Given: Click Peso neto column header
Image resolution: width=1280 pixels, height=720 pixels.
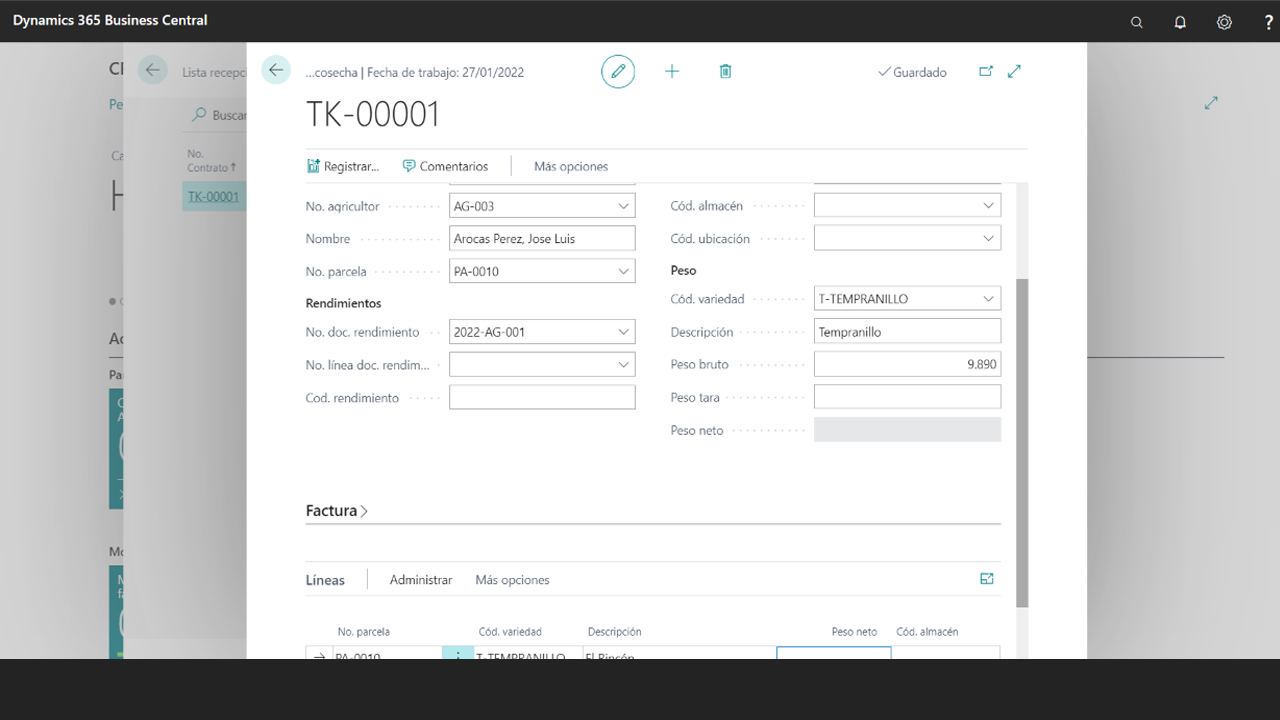Looking at the screenshot, I should coord(854,632).
